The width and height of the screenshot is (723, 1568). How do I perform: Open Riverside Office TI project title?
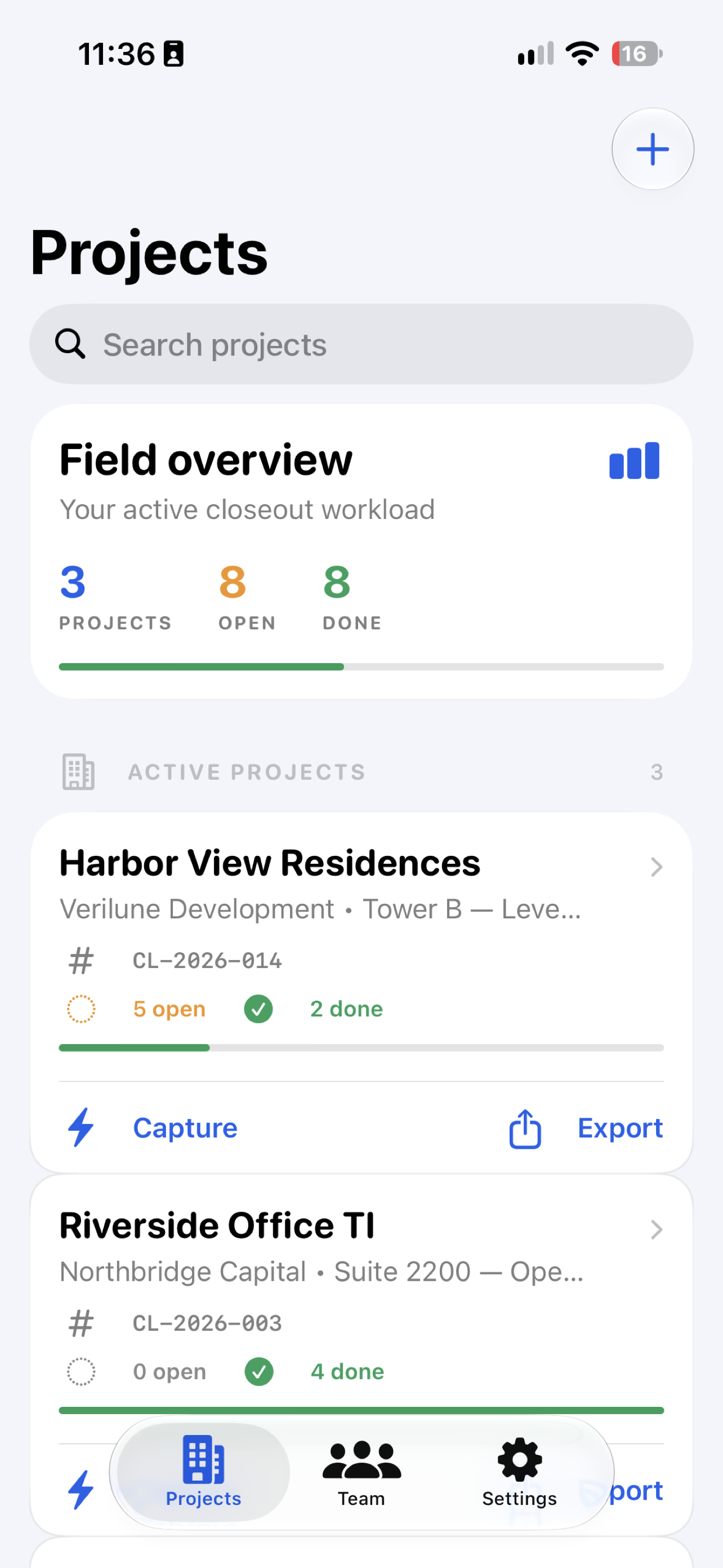click(x=217, y=1225)
